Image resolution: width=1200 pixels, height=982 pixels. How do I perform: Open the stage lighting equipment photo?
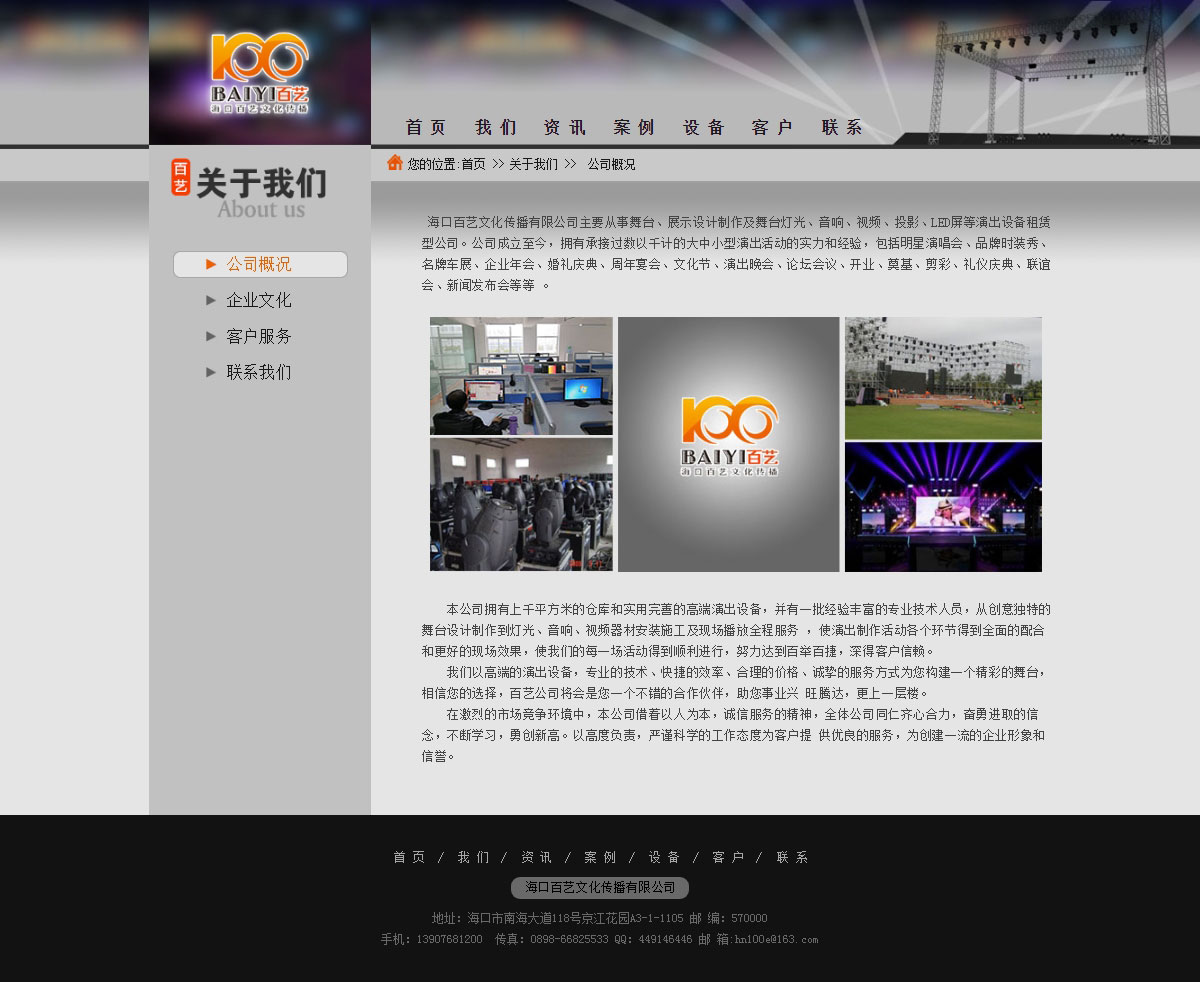coord(521,505)
